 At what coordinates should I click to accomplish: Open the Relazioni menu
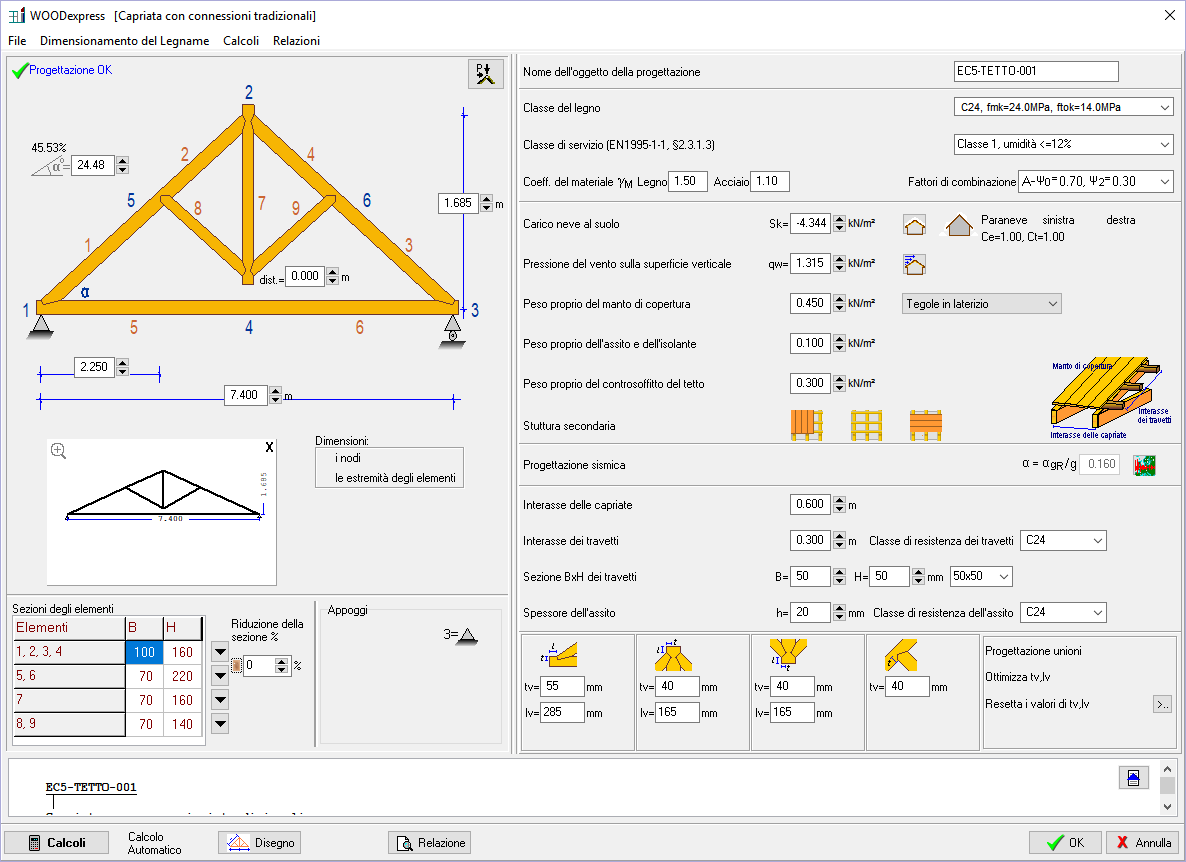(x=296, y=41)
